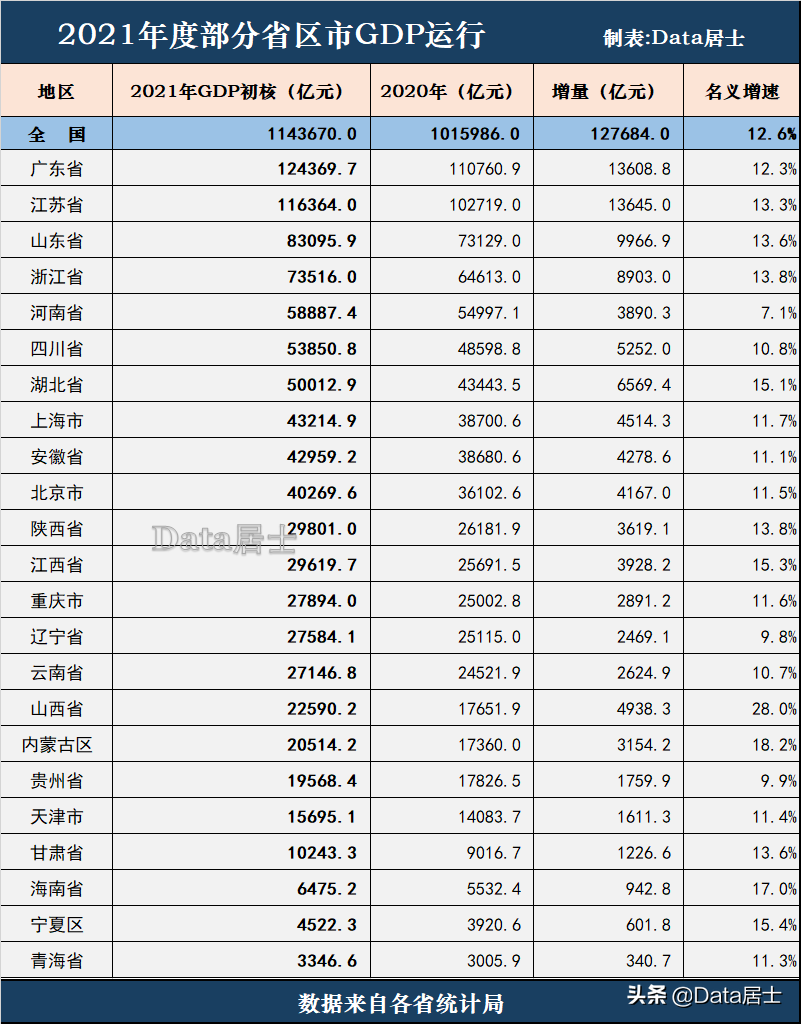Click Hubei increment 6569.4
This screenshot has height=1024, width=801.
click(x=644, y=385)
